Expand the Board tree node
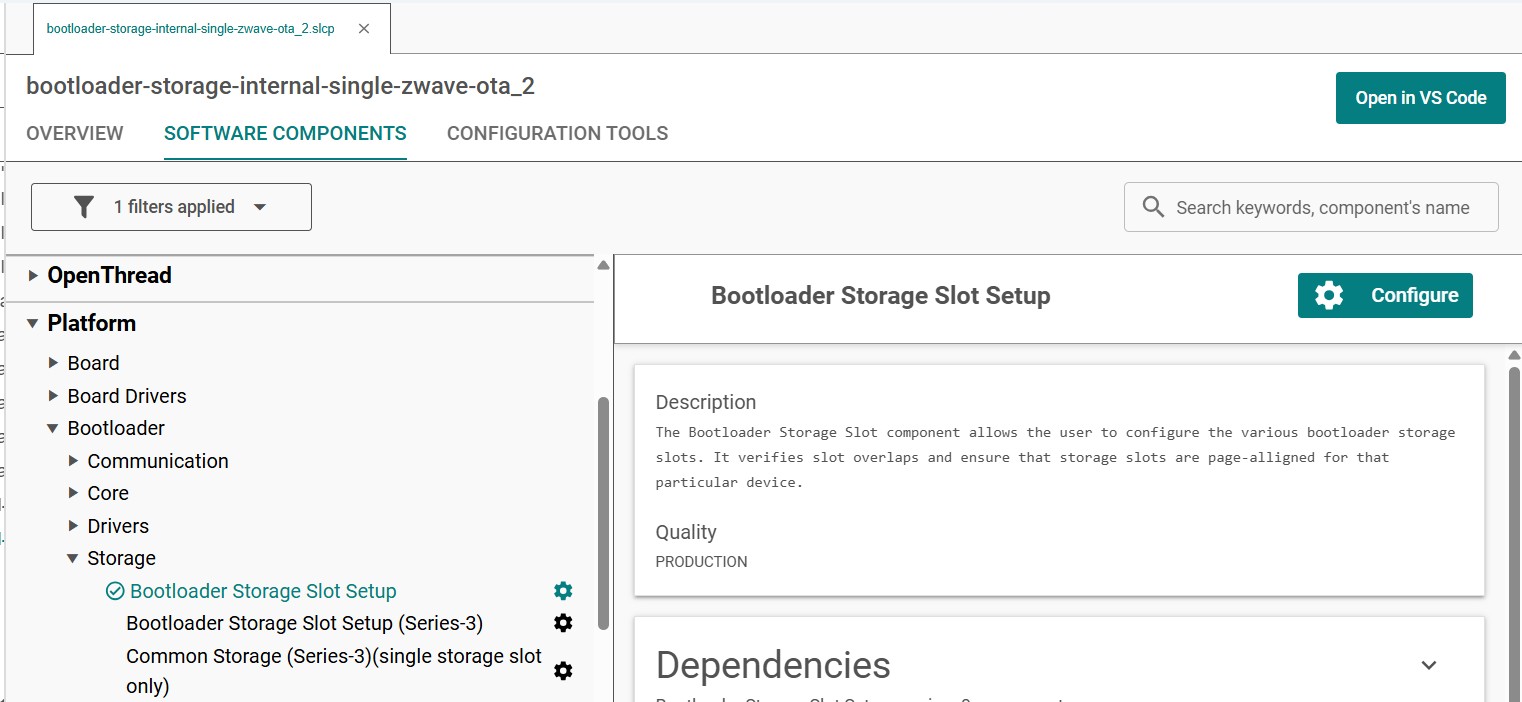1522x702 pixels. [x=53, y=363]
